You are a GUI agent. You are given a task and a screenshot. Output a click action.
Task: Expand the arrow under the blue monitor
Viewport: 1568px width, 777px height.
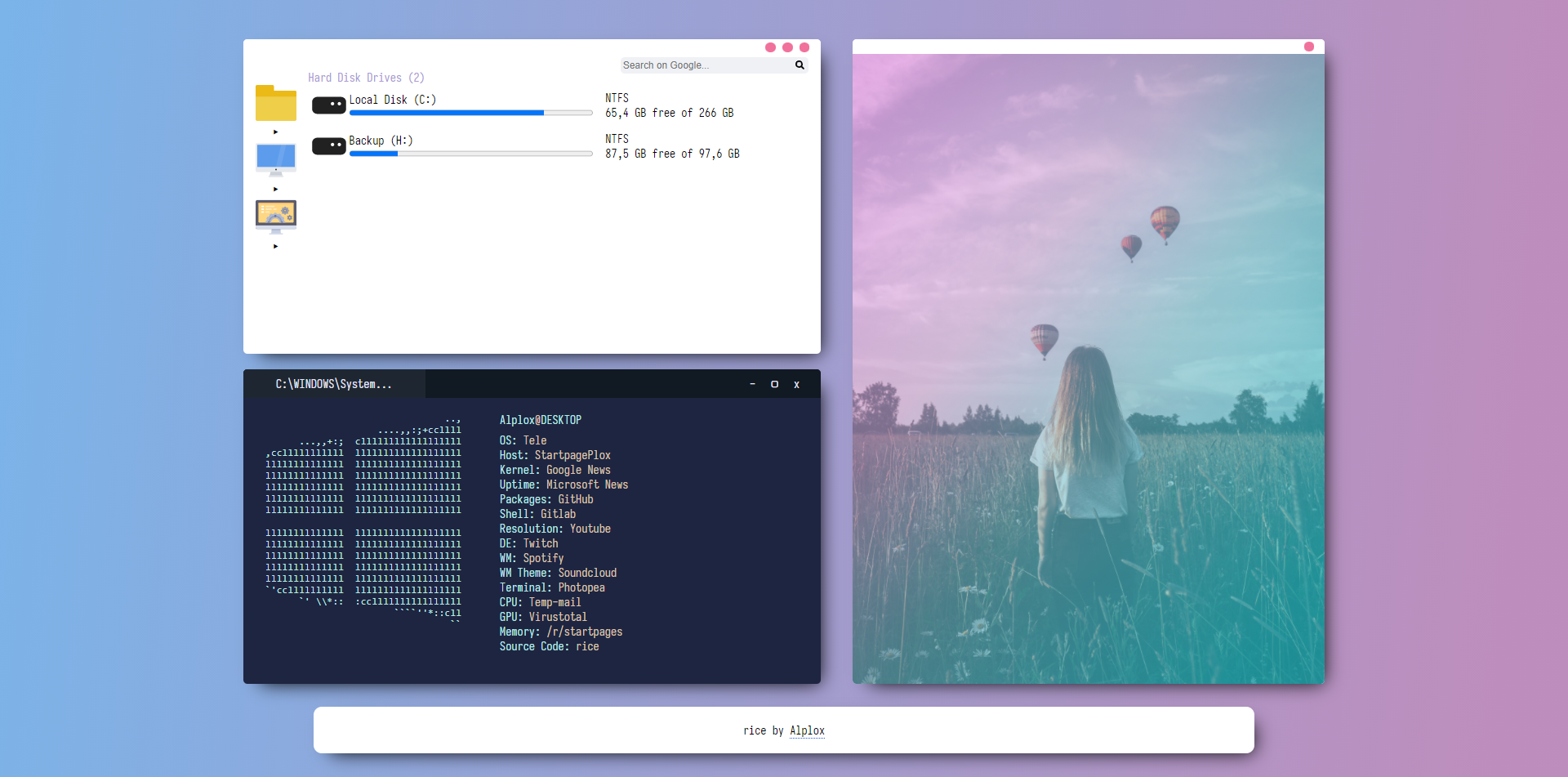(x=276, y=189)
